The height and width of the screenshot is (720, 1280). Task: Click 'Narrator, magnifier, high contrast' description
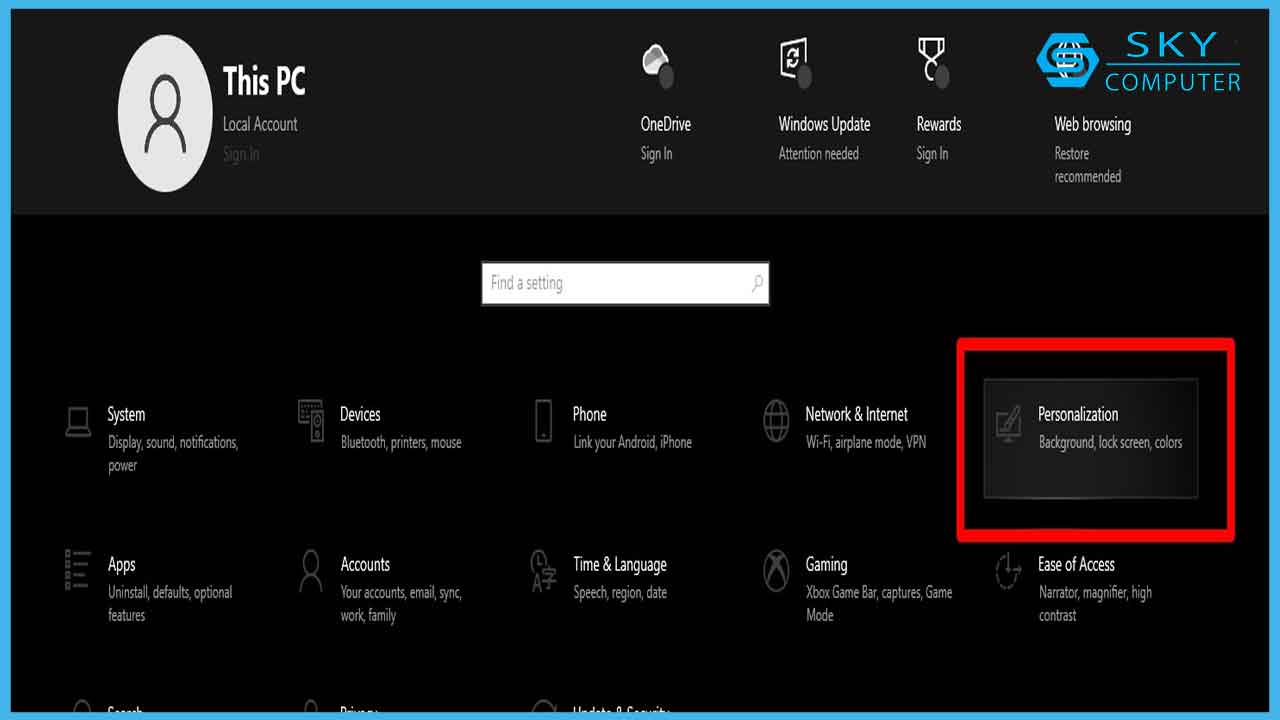point(1095,604)
